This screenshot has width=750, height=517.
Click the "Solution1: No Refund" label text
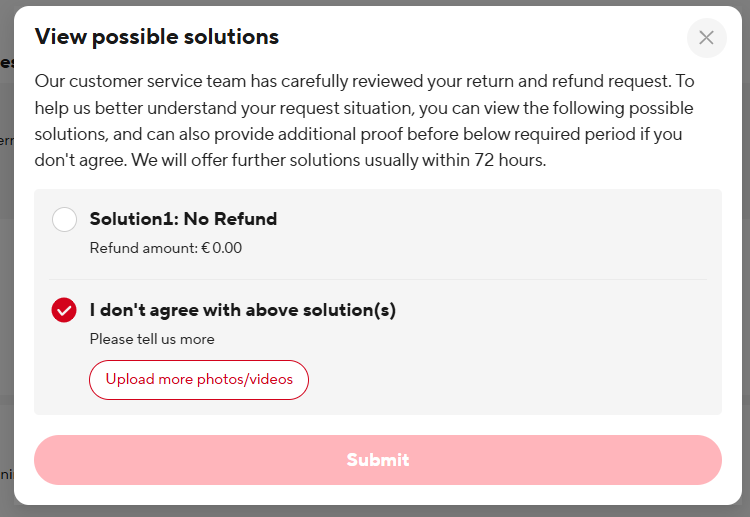[x=183, y=219]
